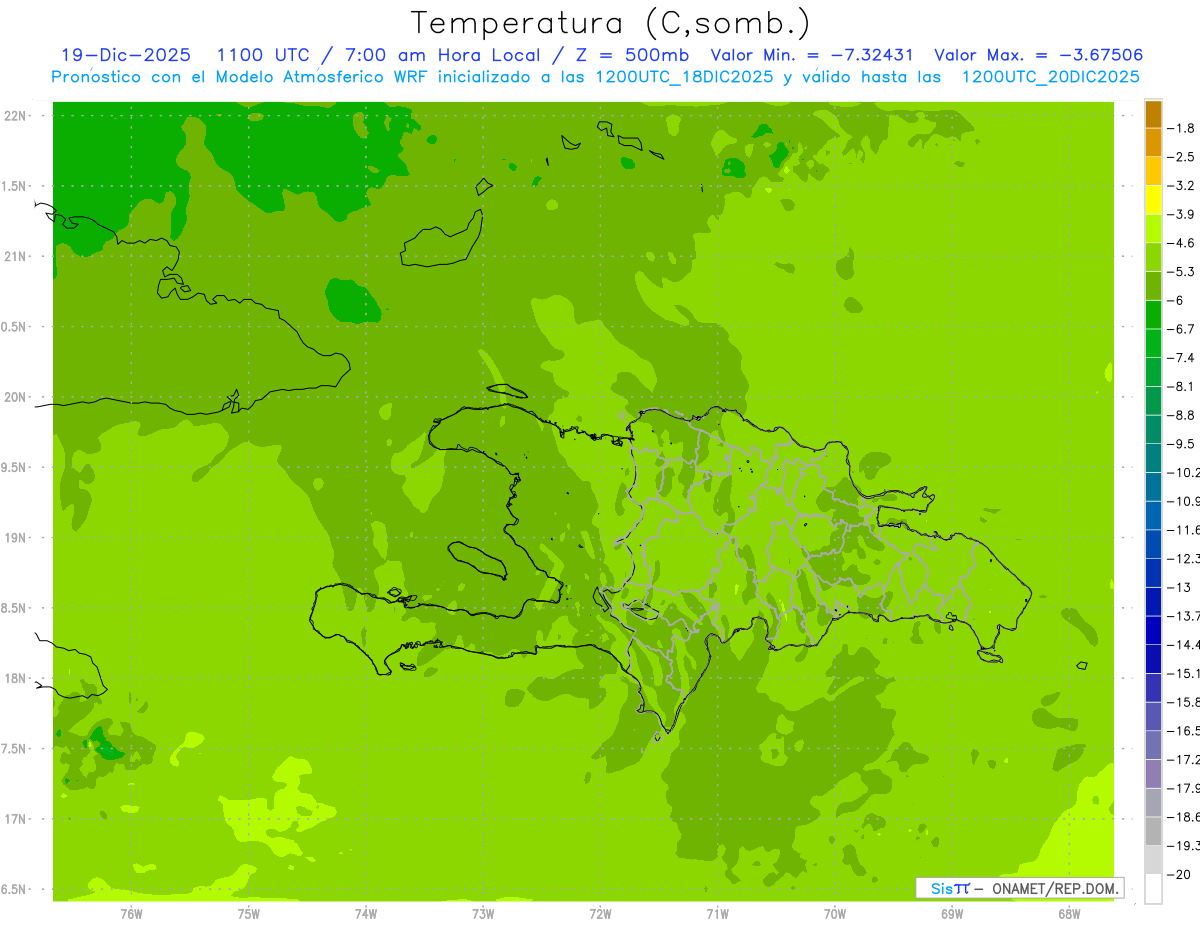This screenshot has width=1200, height=927.
Task: Click the '1100 UTC / 7:00 am Hora Local' text
Action: tap(378, 55)
